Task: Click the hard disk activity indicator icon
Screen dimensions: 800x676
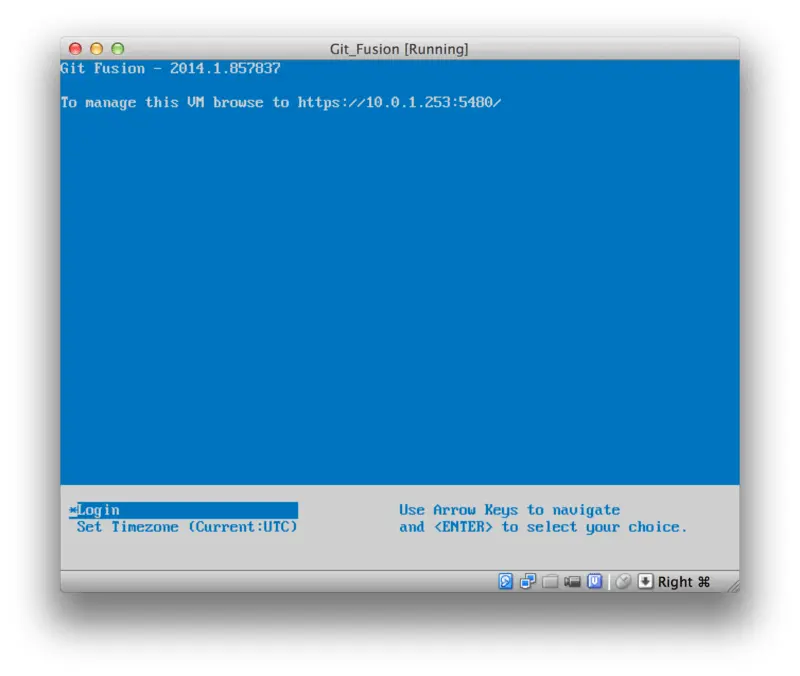Action: (506, 582)
